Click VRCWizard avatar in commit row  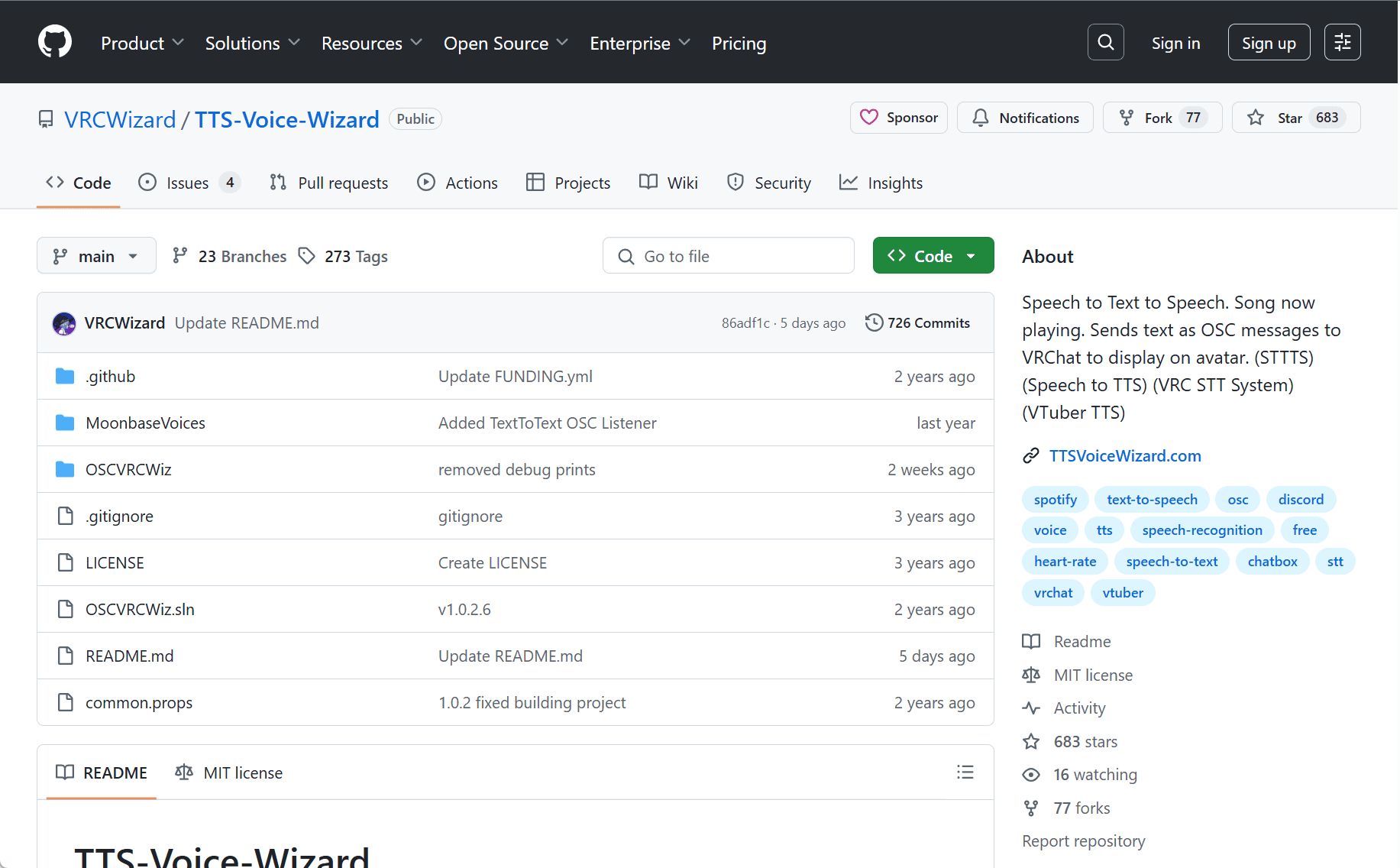point(64,323)
